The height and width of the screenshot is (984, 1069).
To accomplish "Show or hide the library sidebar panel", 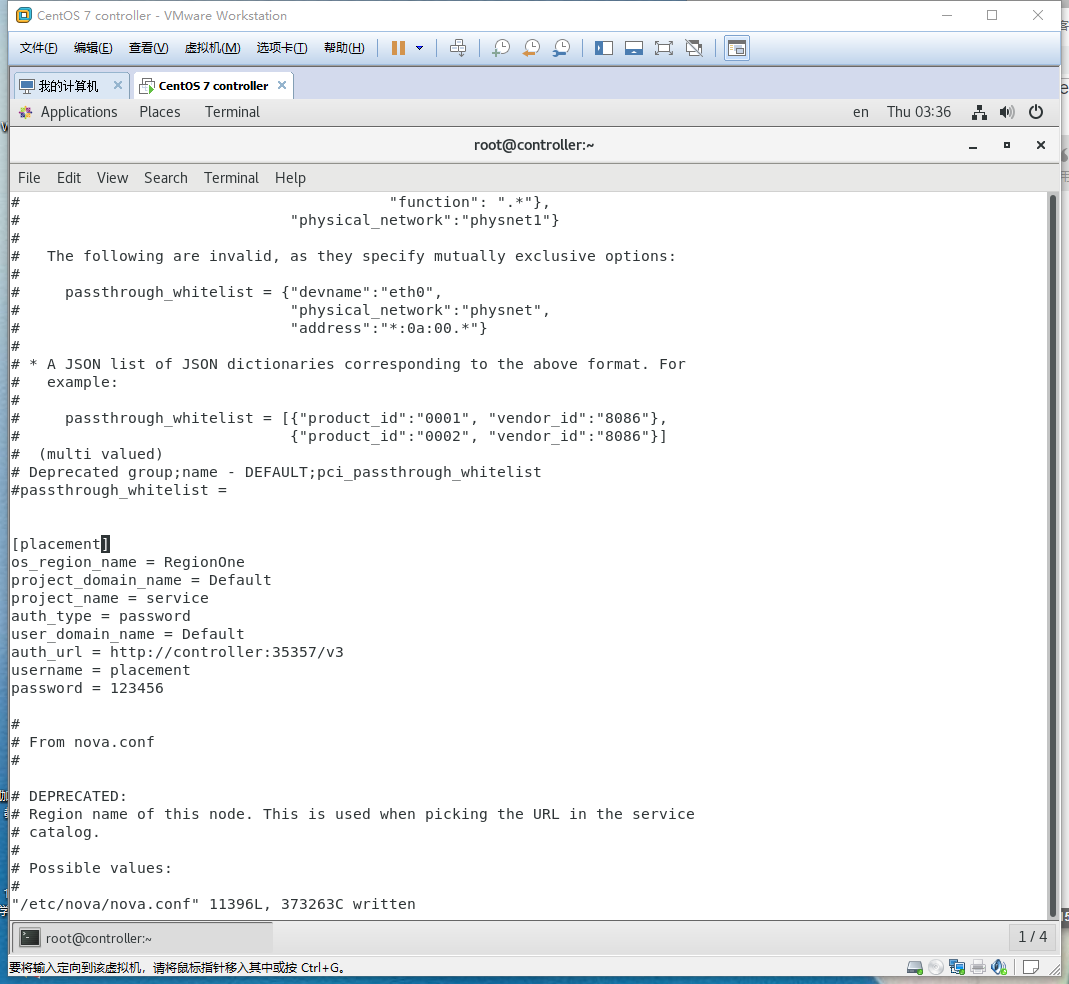I will click(604, 47).
